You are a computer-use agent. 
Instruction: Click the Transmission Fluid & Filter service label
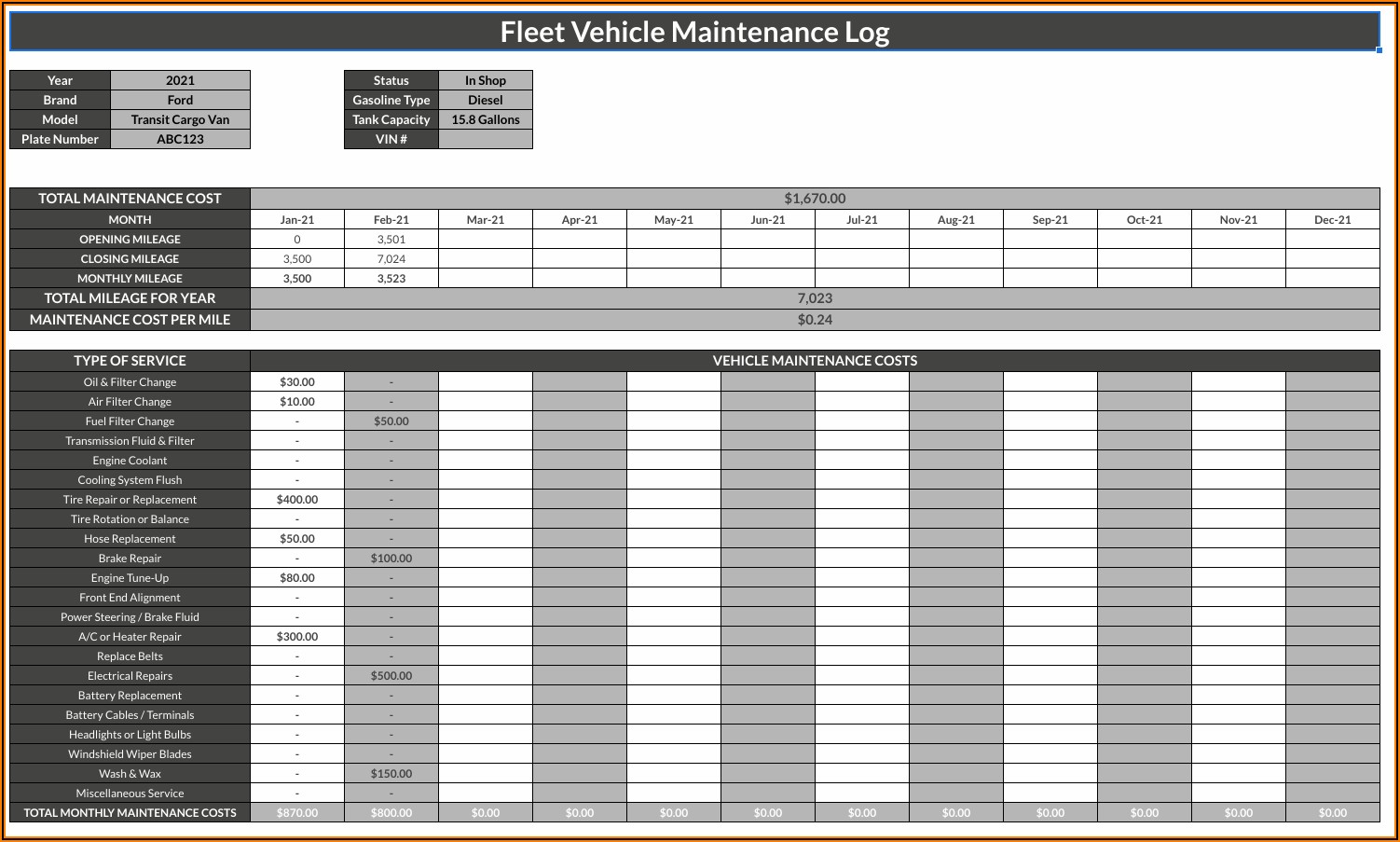pos(130,441)
